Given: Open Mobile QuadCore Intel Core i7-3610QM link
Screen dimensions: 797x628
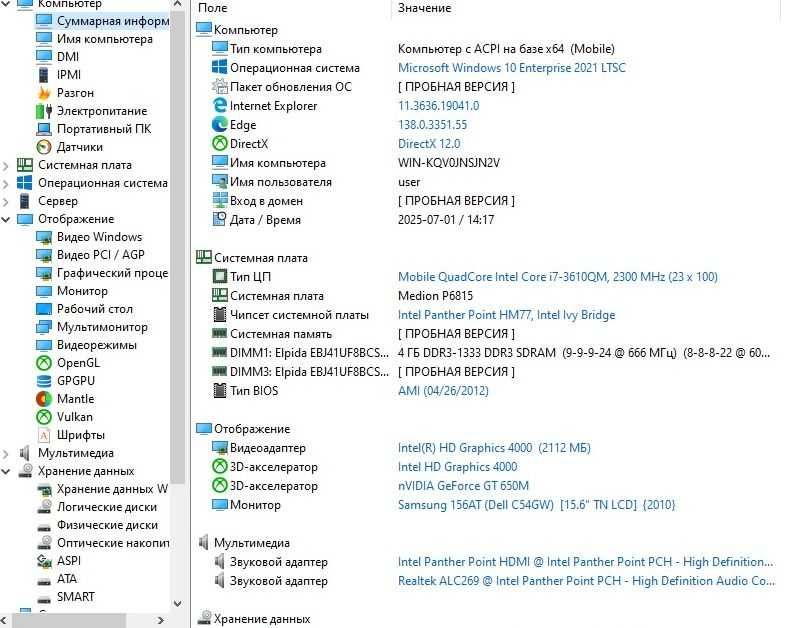Looking at the screenshot, I should (x=558, y=277).
